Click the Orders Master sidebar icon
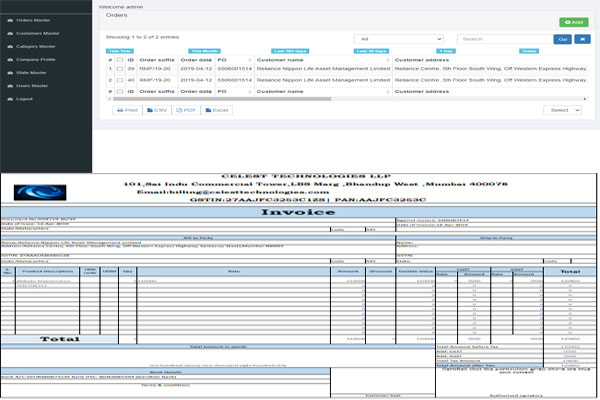 pos(10,20)
